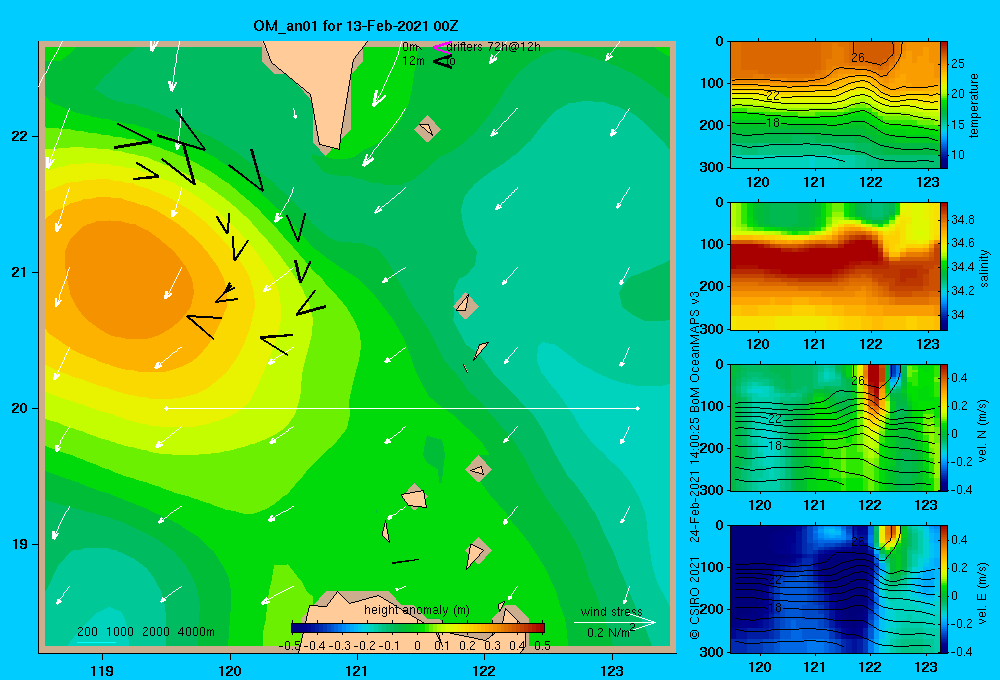Click the east endpoint of the transect line
The width and height of the screenshot is (1000, 680).
(638, 408)
